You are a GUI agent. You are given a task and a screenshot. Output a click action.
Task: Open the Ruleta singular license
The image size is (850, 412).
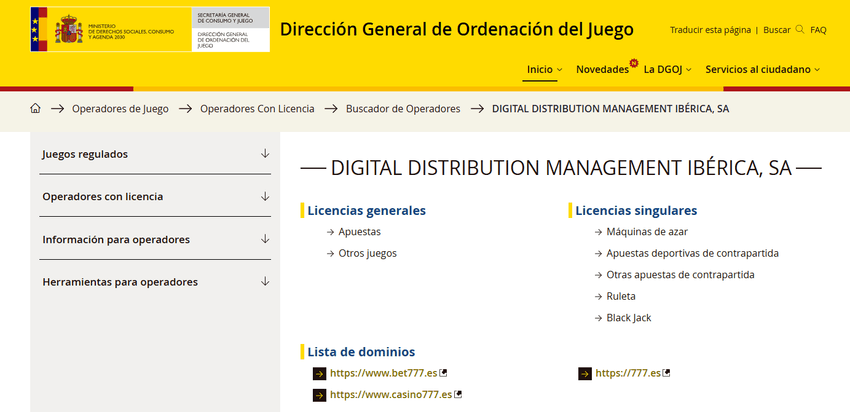click(621, 297)
